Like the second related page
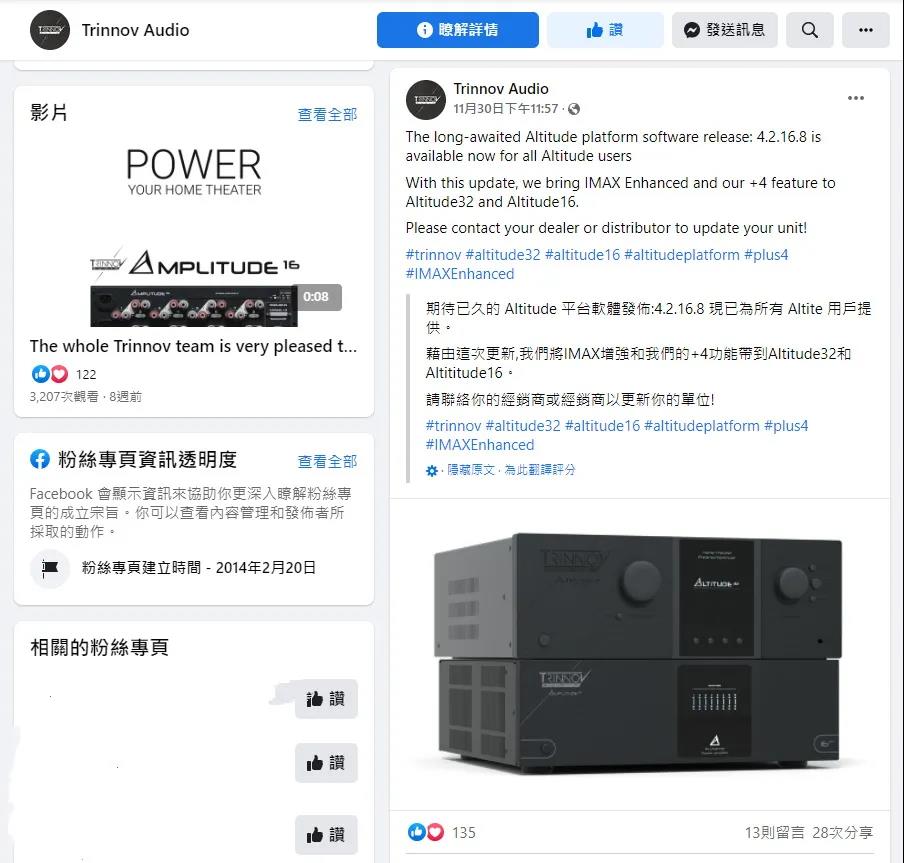Image resolution: width=904 pixels, height=863 pixels. point(326,763)
